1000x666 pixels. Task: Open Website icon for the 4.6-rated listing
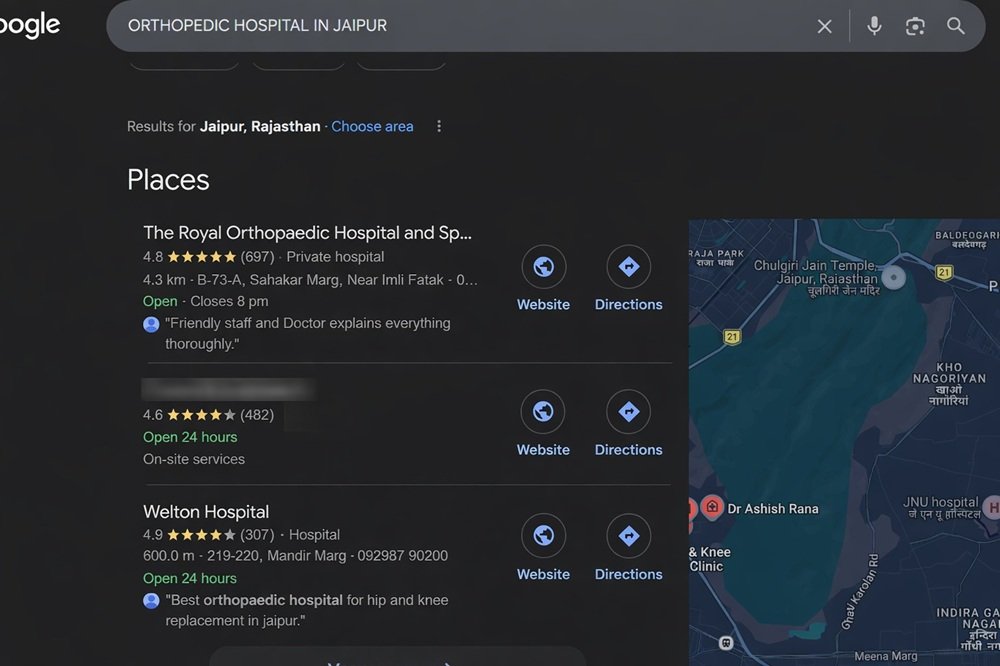coord(543,411)
